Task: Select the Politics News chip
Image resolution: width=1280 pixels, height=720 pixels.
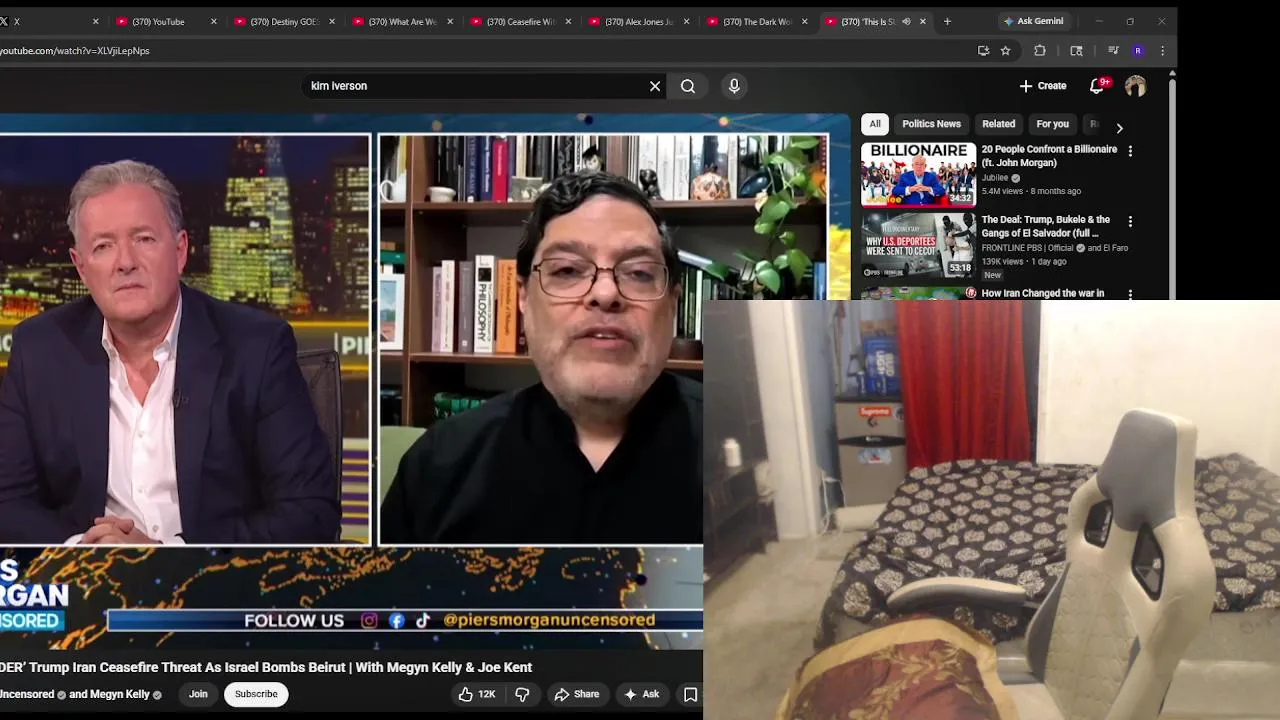Action: pyautogui.click(x=931, y=124)
